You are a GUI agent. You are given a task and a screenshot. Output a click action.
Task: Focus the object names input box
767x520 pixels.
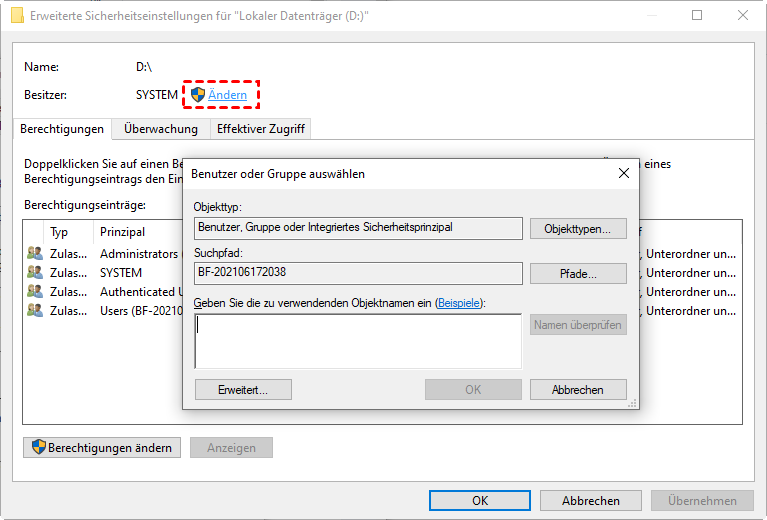pos(358,341)
